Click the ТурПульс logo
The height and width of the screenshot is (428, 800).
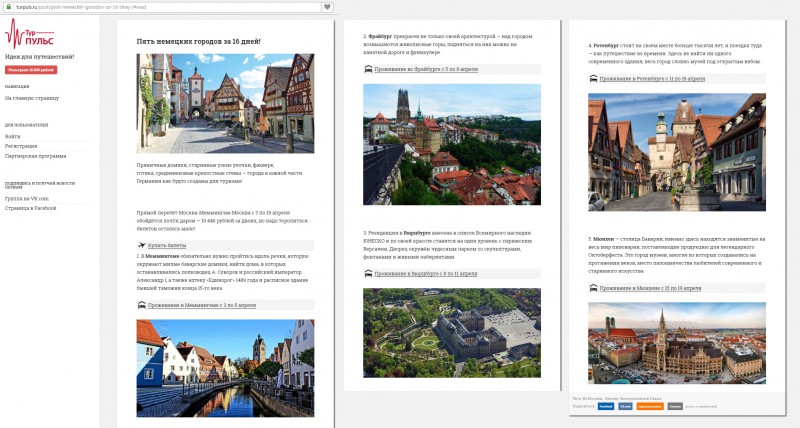point(29,34)
